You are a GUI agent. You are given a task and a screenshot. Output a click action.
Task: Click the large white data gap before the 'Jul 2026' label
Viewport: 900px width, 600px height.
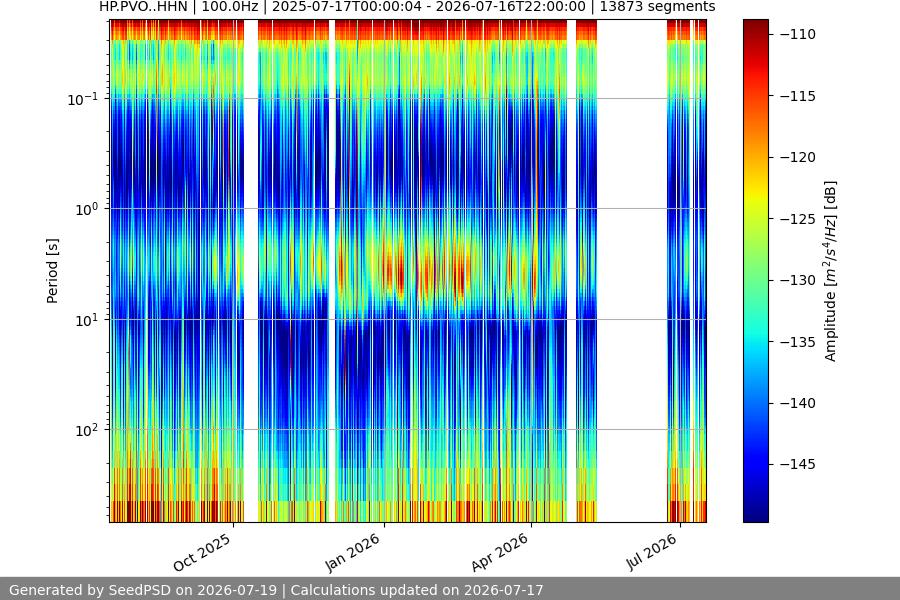pos(631,271)
